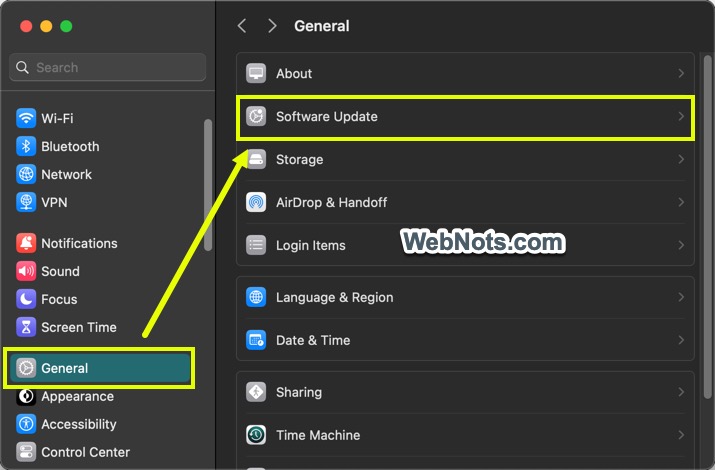Click the Wi-Fi icon in sidebar
This screenshot has height=470, width=715.
point(26,118)
